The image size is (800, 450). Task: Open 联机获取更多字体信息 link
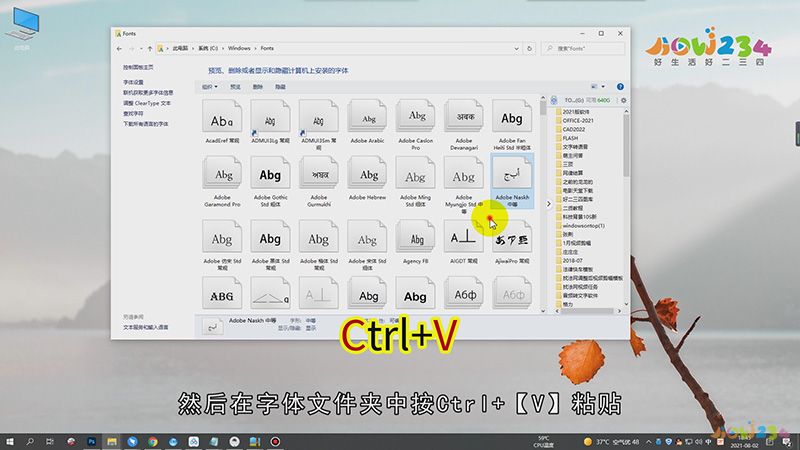(x=148, y=93)
